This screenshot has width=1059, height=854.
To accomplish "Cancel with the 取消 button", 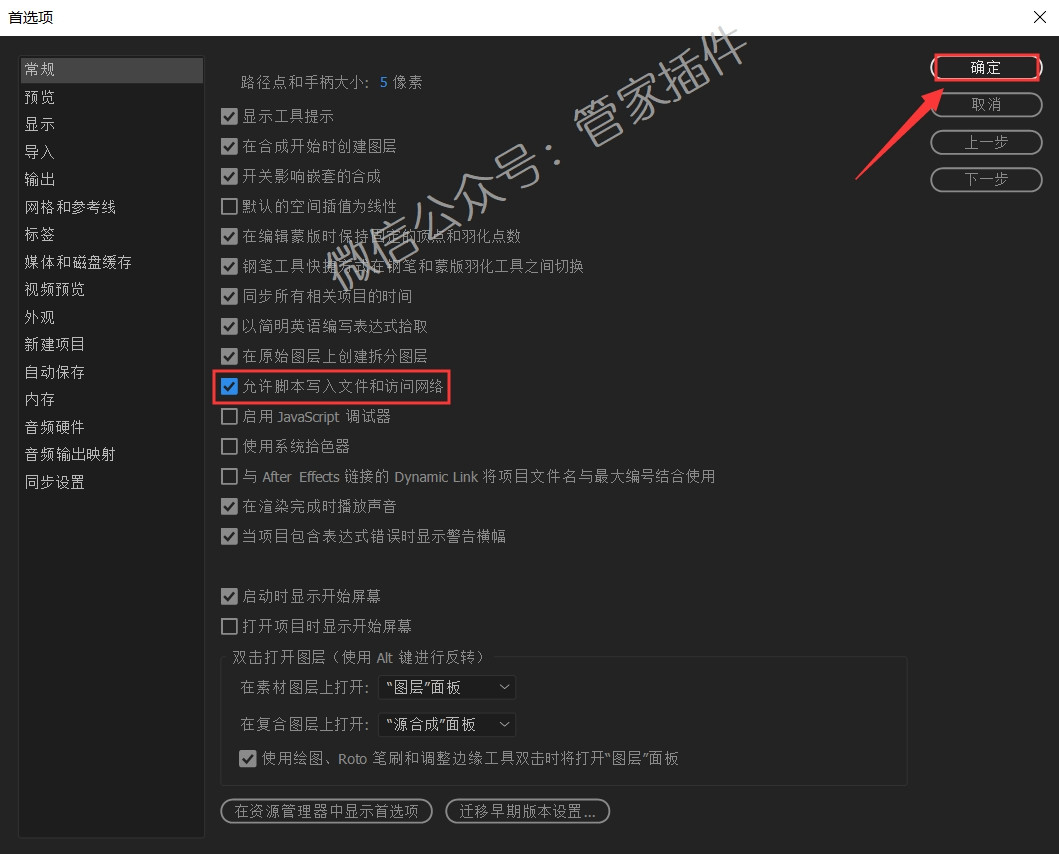I will click(x=986, y=105).
